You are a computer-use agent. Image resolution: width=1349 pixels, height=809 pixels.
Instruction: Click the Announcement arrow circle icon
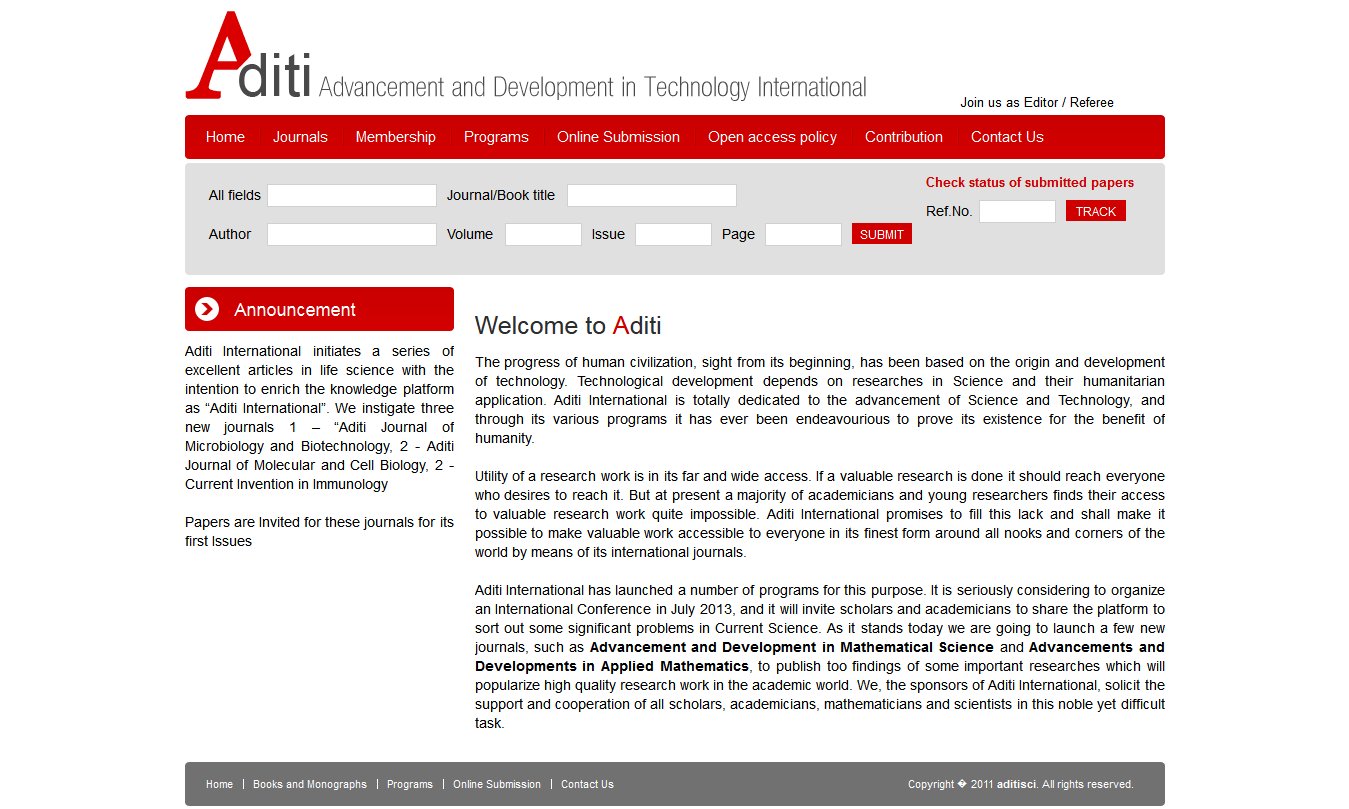tap(207, 309)
